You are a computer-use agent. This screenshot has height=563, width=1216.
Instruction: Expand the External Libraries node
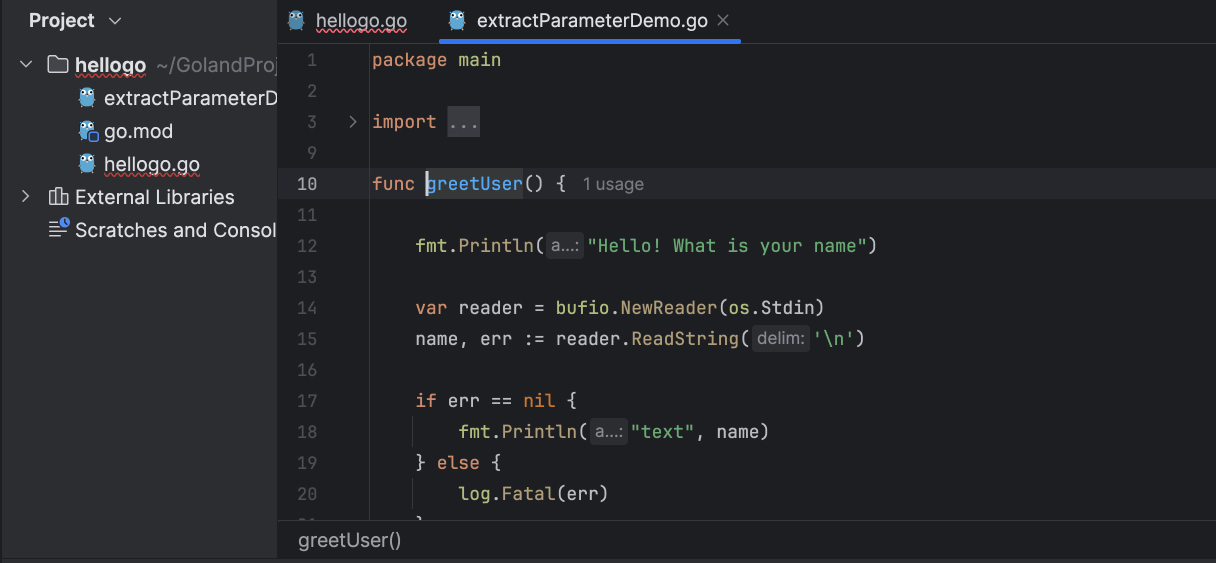(x=26, y=197)
